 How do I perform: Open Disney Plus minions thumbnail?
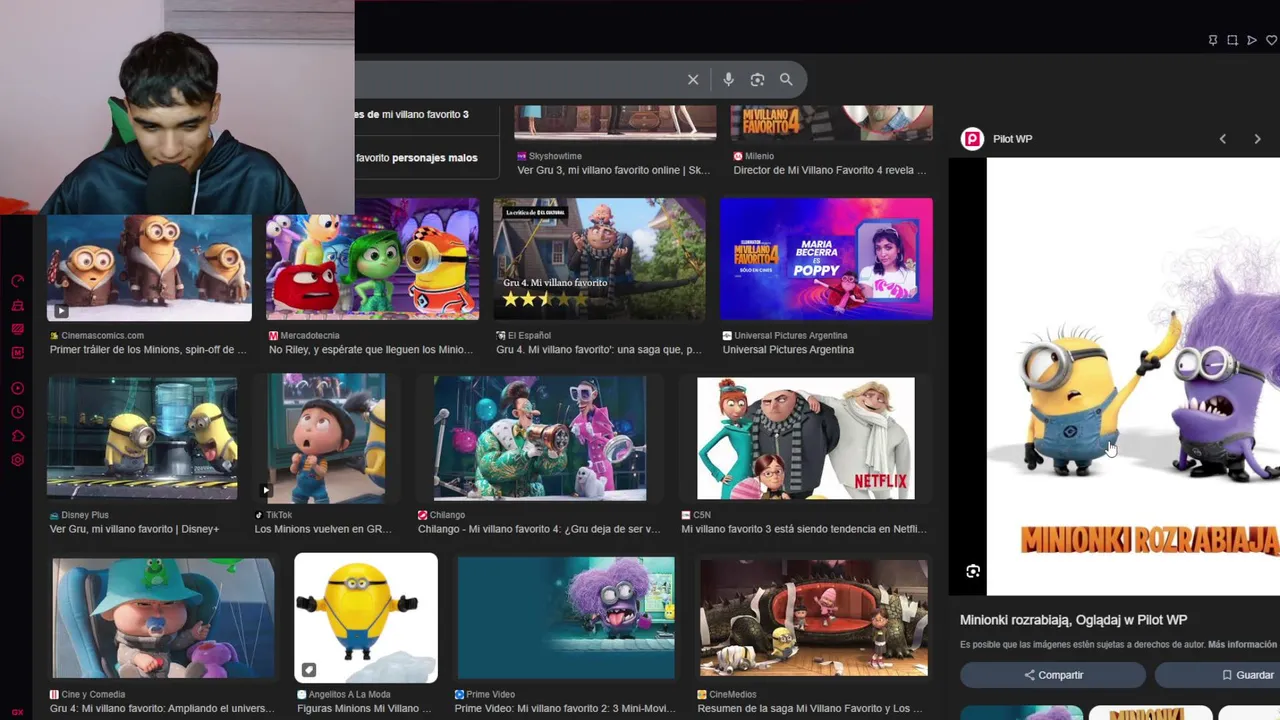142,438
